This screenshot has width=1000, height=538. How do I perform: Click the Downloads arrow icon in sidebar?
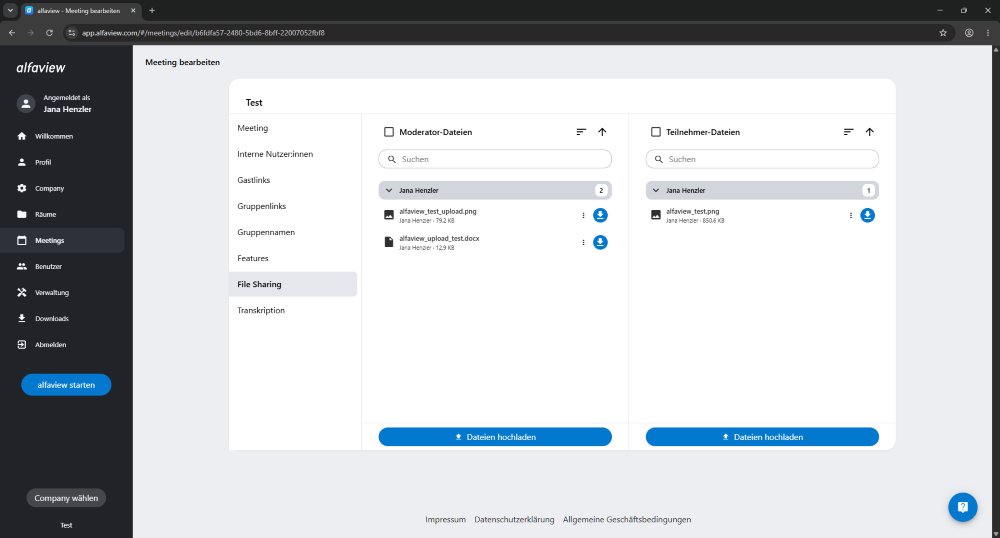22,318
